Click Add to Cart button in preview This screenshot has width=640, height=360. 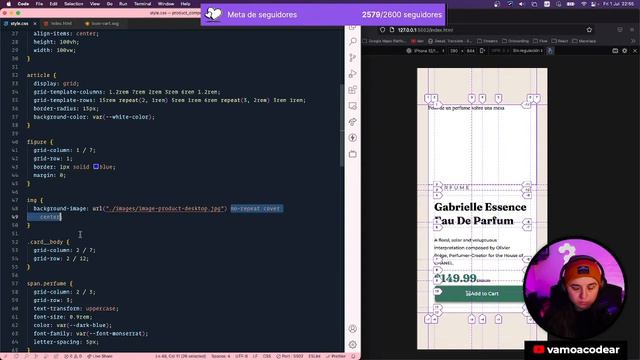click(481, 293)
